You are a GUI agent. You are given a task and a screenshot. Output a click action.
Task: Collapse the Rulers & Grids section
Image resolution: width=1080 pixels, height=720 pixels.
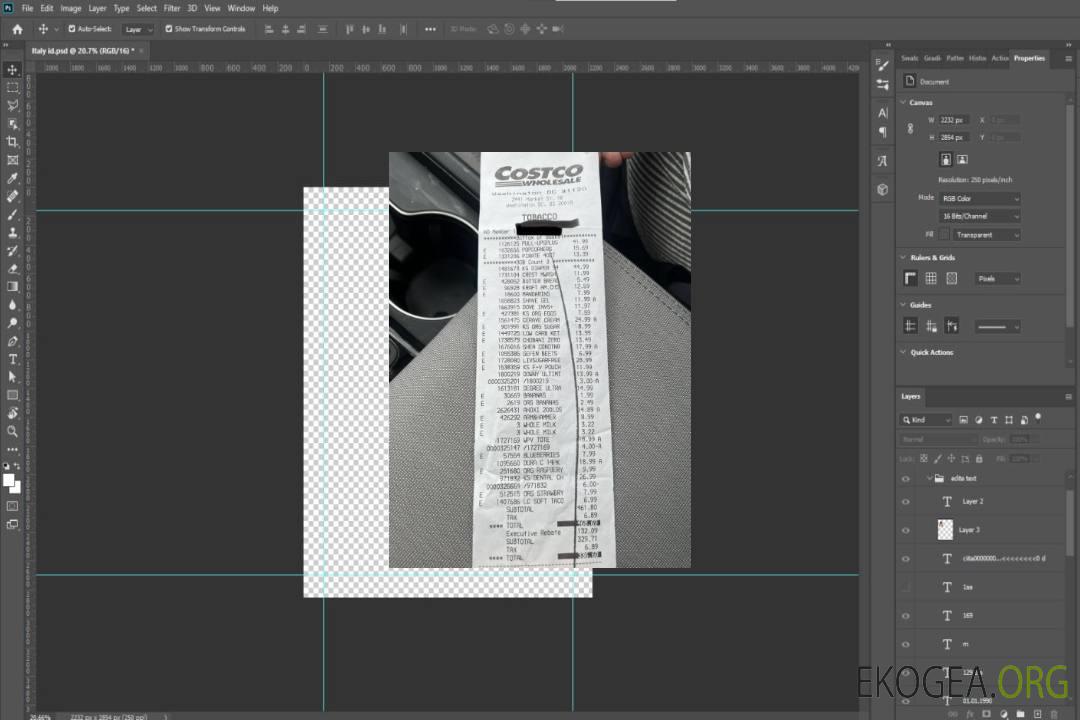[x=905, y=258]
